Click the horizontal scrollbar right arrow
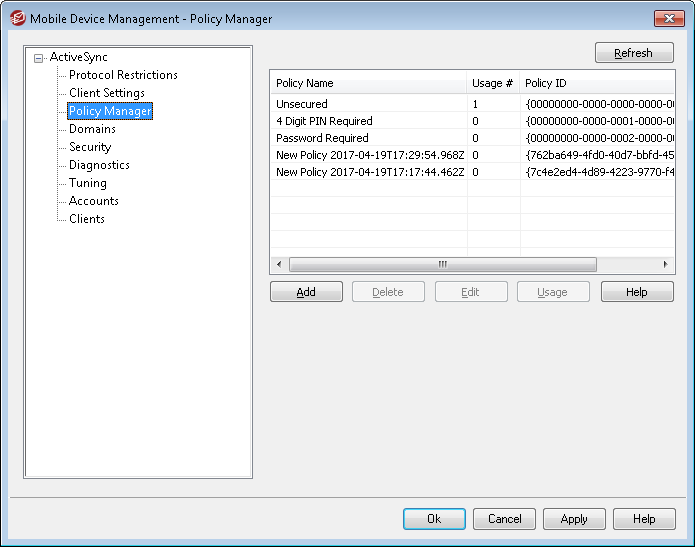Screen dimensions: 695x547 (x=666, y=265)
